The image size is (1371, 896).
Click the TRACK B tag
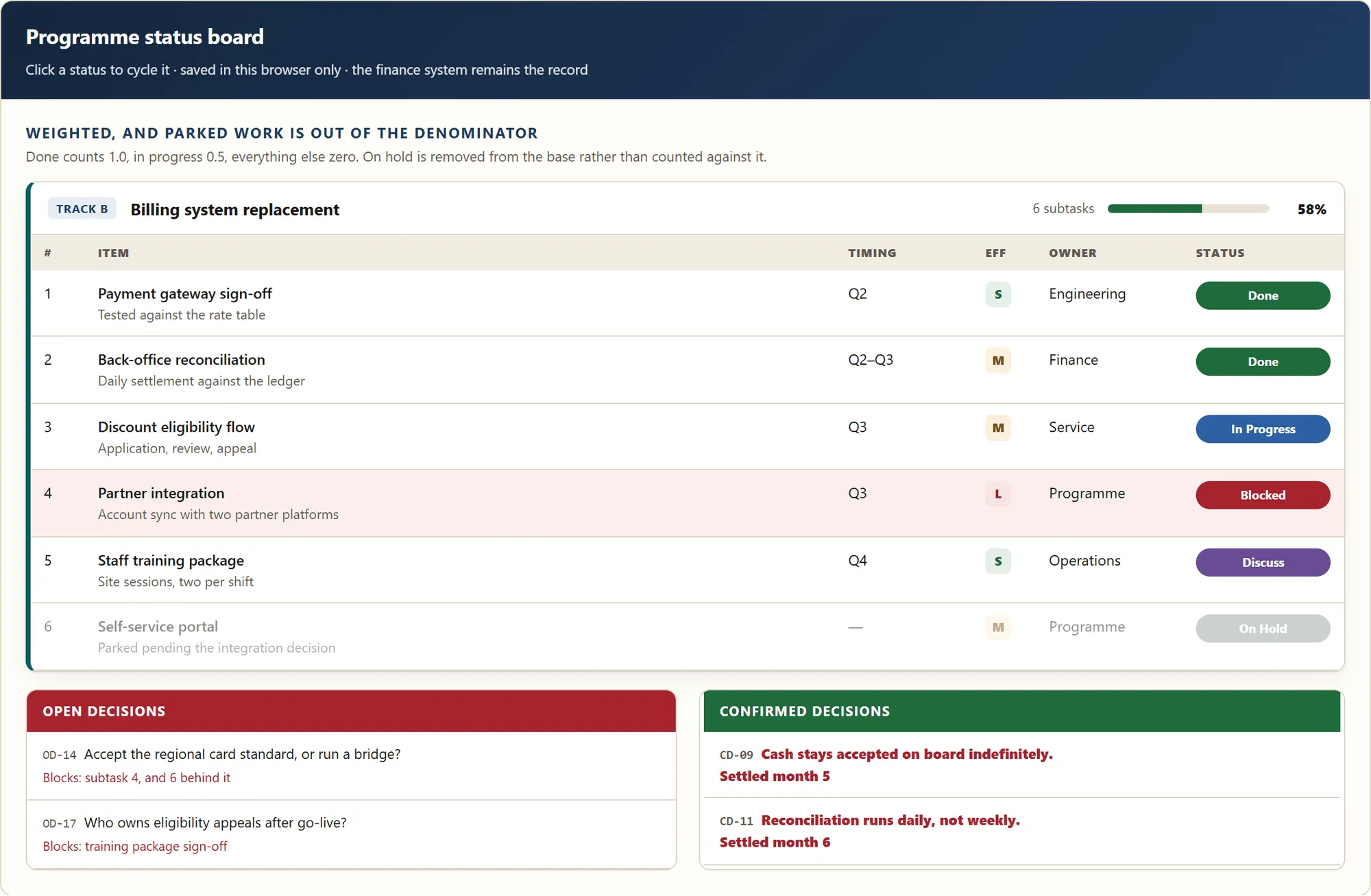(x=82, y=209)
